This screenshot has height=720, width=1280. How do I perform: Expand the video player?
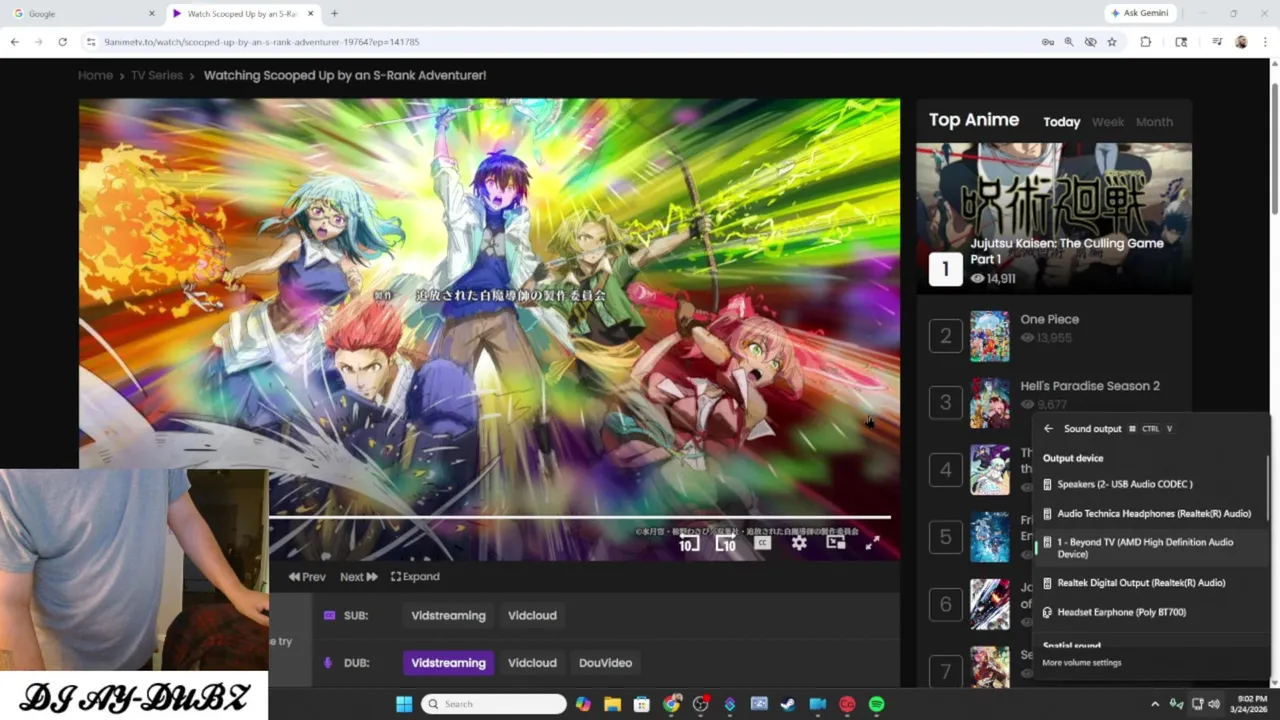click(415, 577)
